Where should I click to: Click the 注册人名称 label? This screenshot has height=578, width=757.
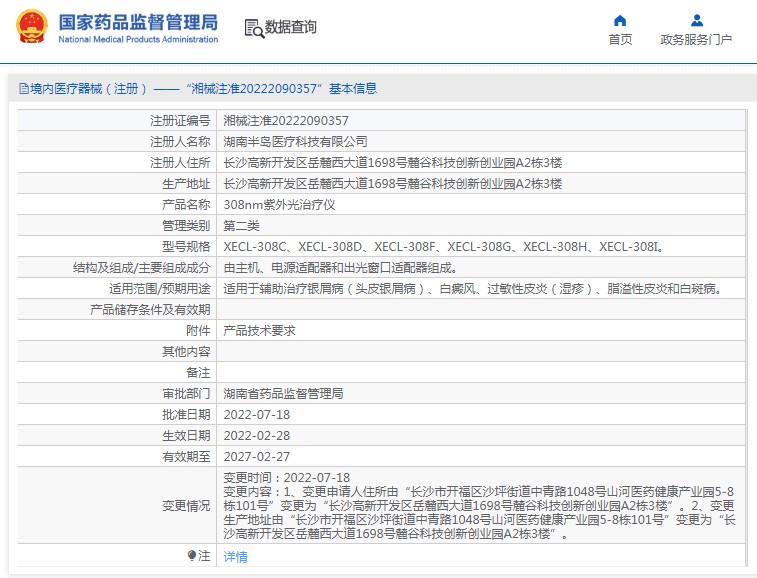(180, 141)
